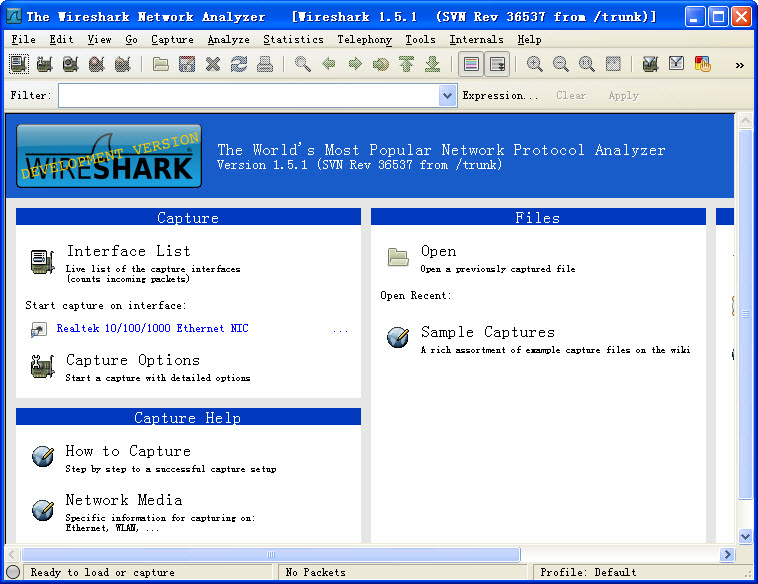Open the Telephony menu
This screenshot has height=584, width=758.
click(364, 40)
